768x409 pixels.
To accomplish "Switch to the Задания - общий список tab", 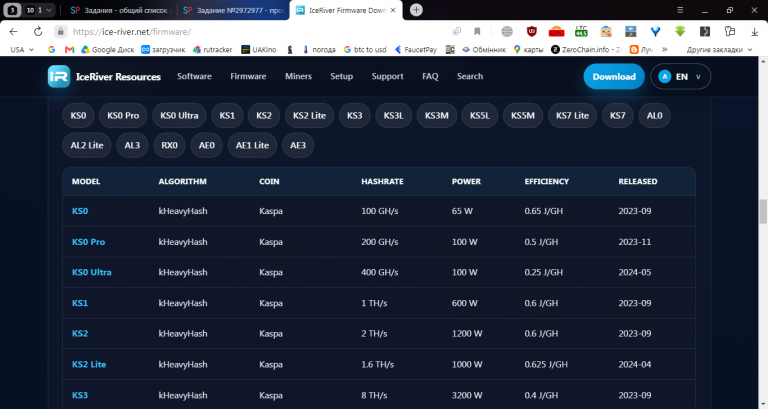I will coord(119,10).
